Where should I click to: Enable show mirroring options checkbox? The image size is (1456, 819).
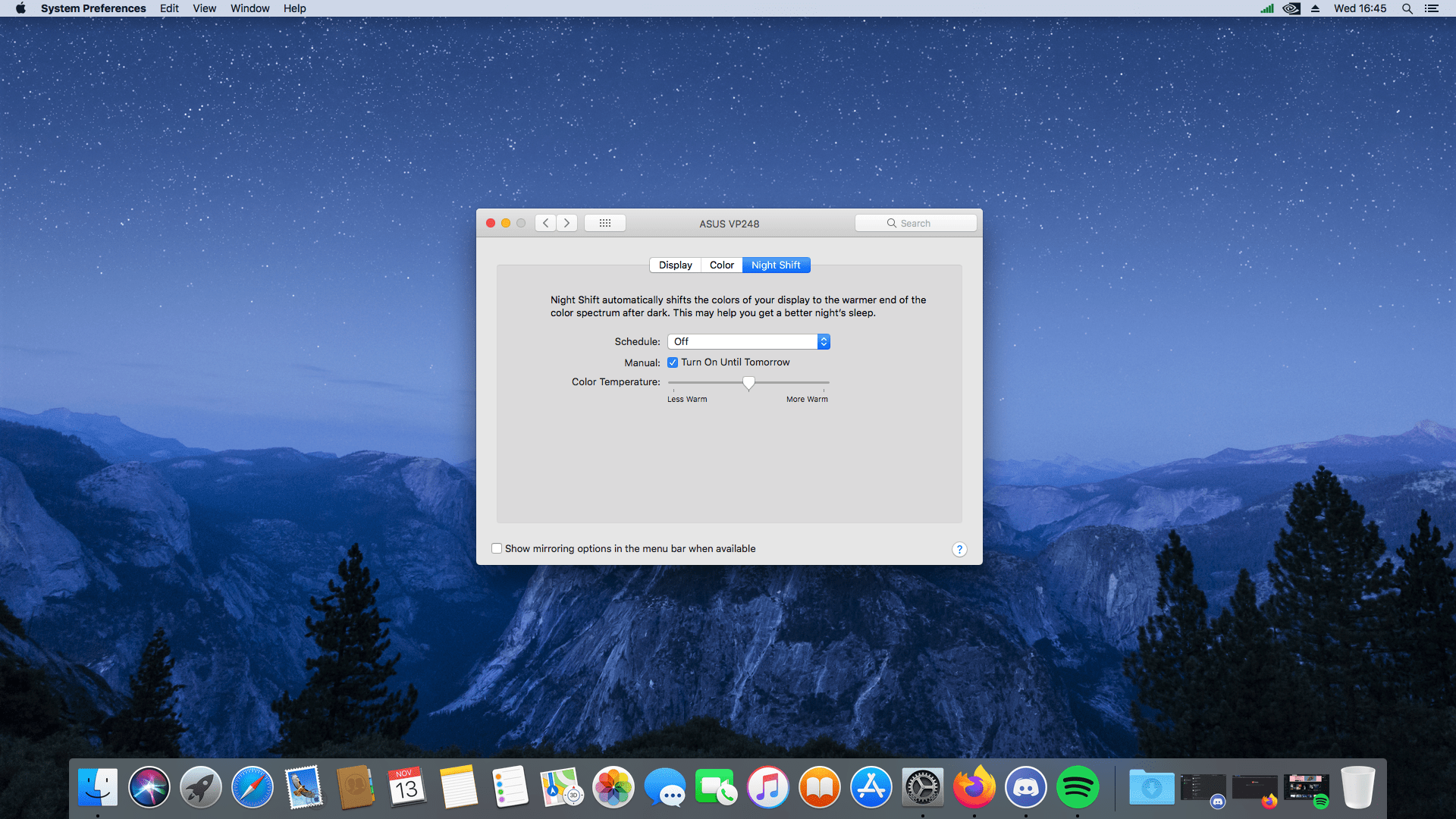click(x=497, y=548)
